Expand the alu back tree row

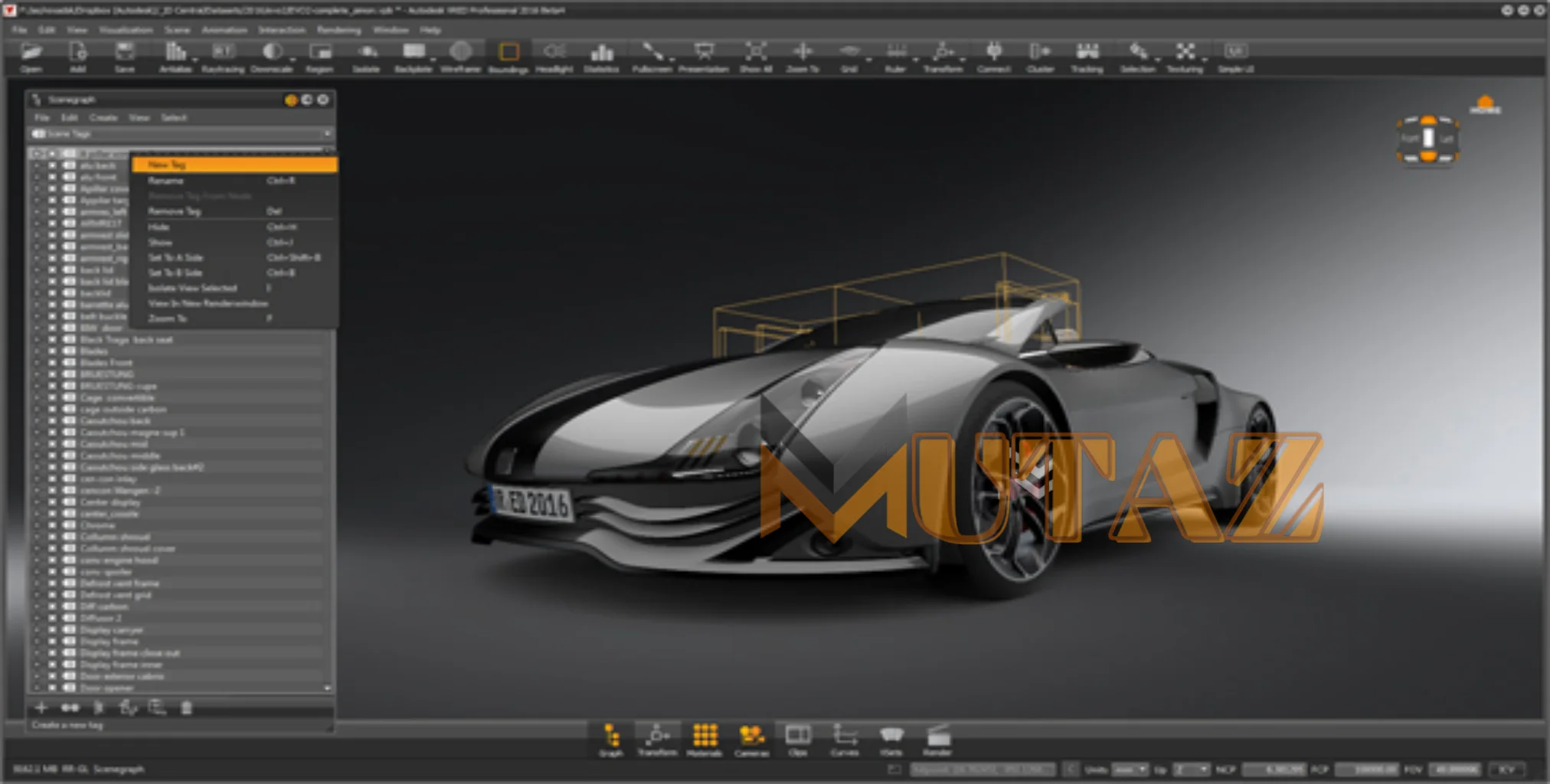37,165
